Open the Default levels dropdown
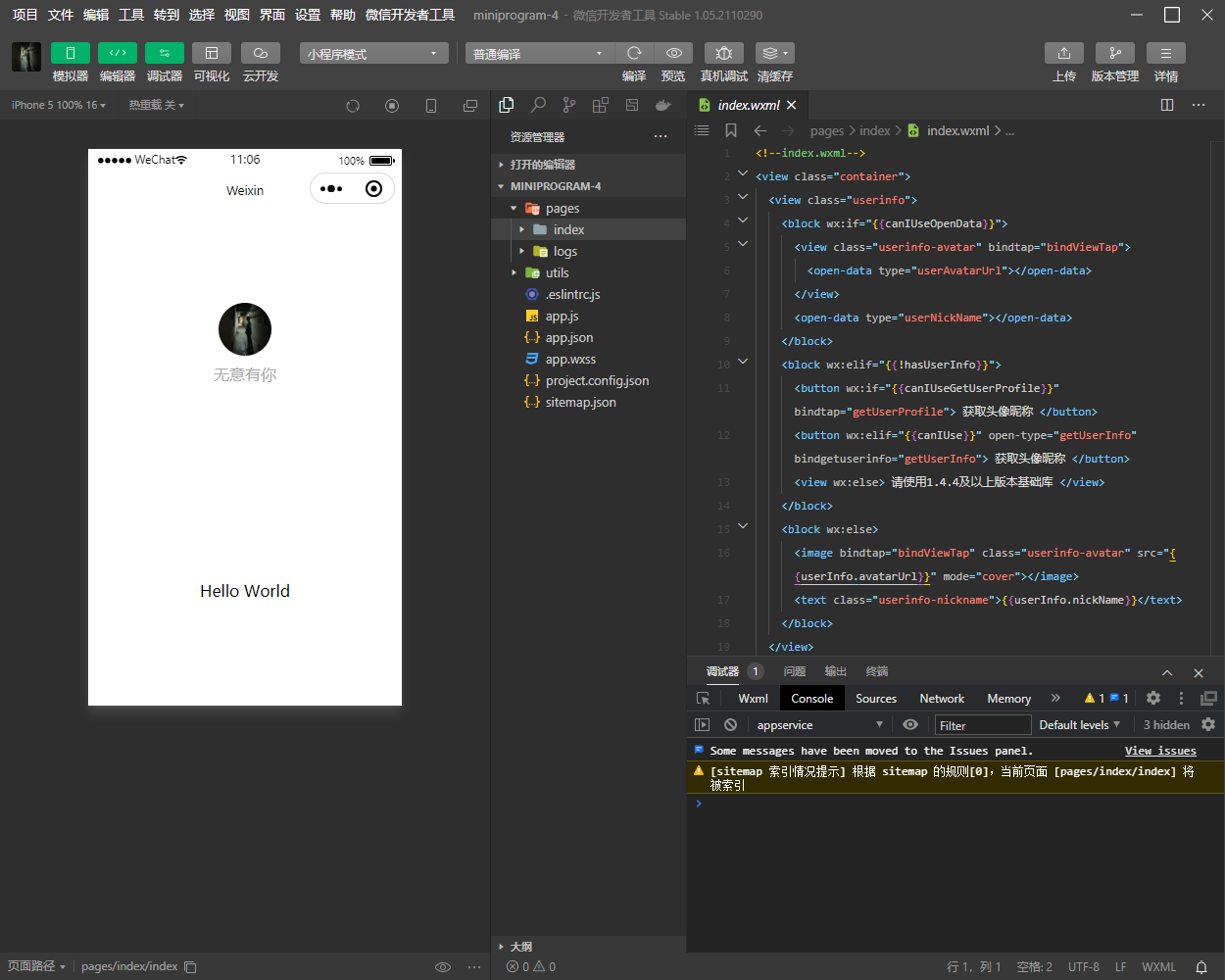The height and width of the screenshot is (980, 1225). pos(1080,725)
